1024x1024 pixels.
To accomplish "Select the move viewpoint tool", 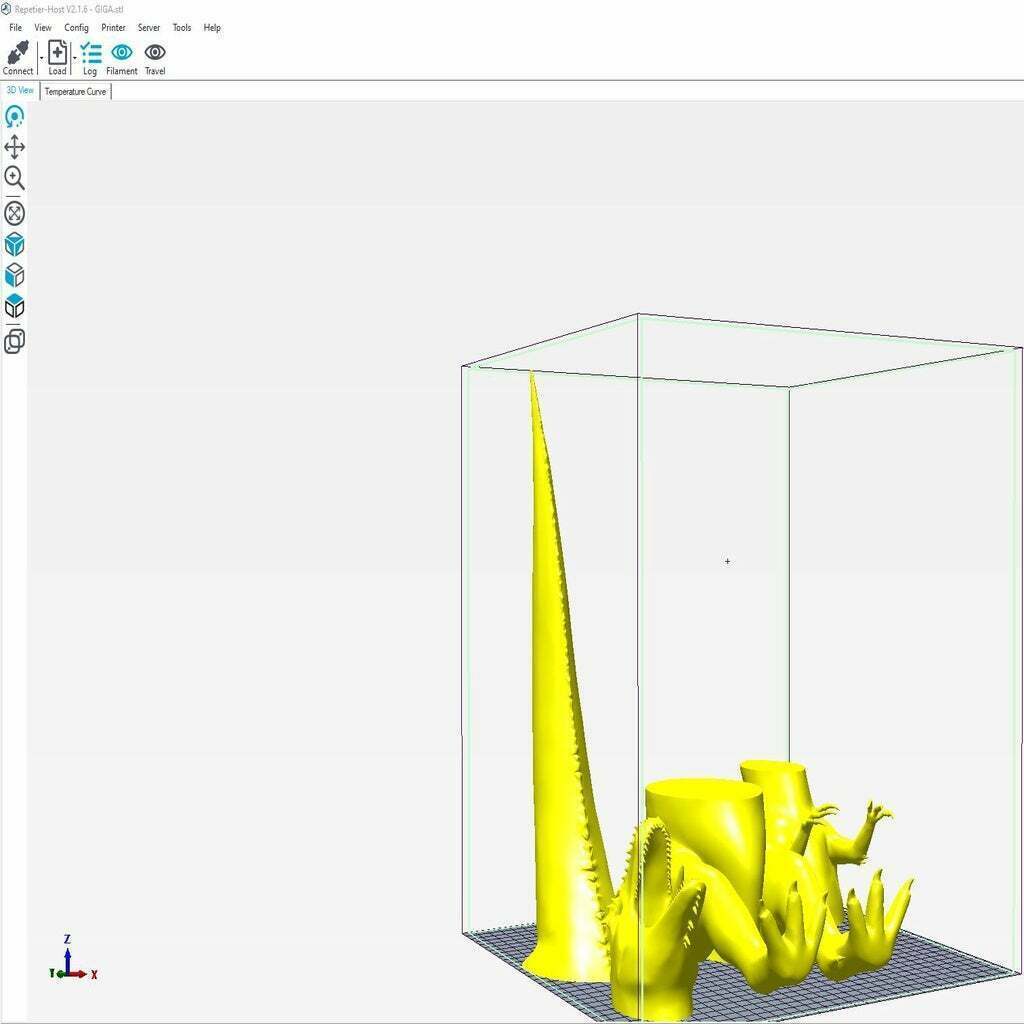I will (14, 147).
